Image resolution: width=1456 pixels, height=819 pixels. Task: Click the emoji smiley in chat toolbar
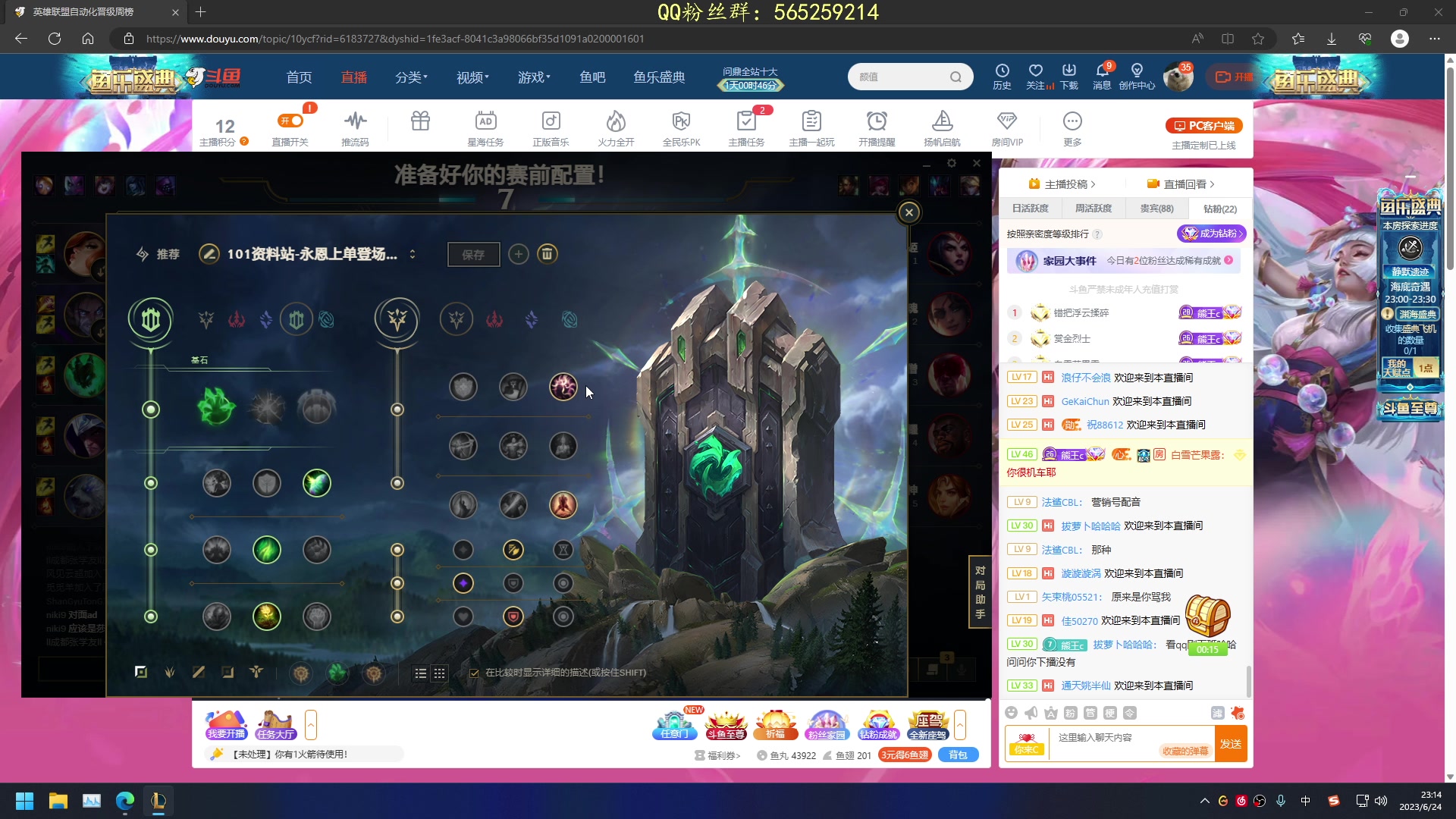[1012, 713]
